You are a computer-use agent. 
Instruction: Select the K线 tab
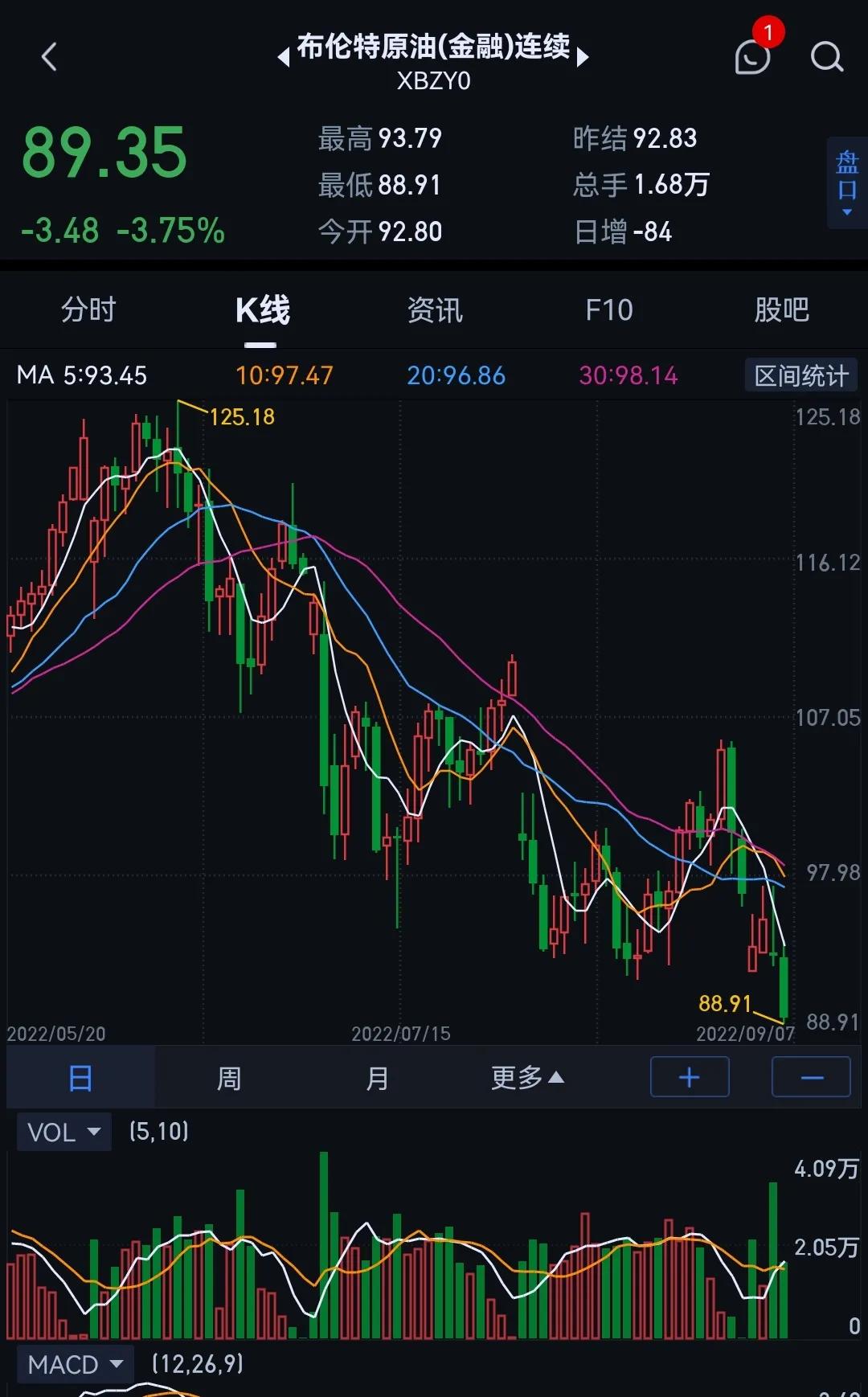click(262, 310)
